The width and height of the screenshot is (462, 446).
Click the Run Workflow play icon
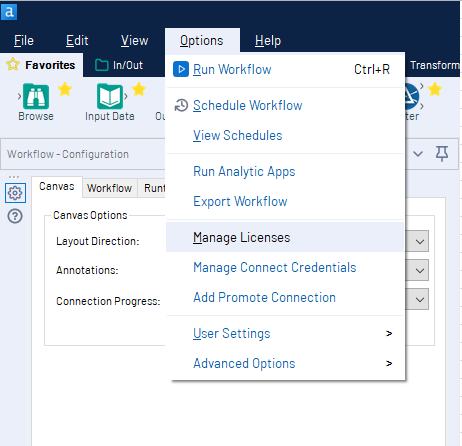pos(181,69)
